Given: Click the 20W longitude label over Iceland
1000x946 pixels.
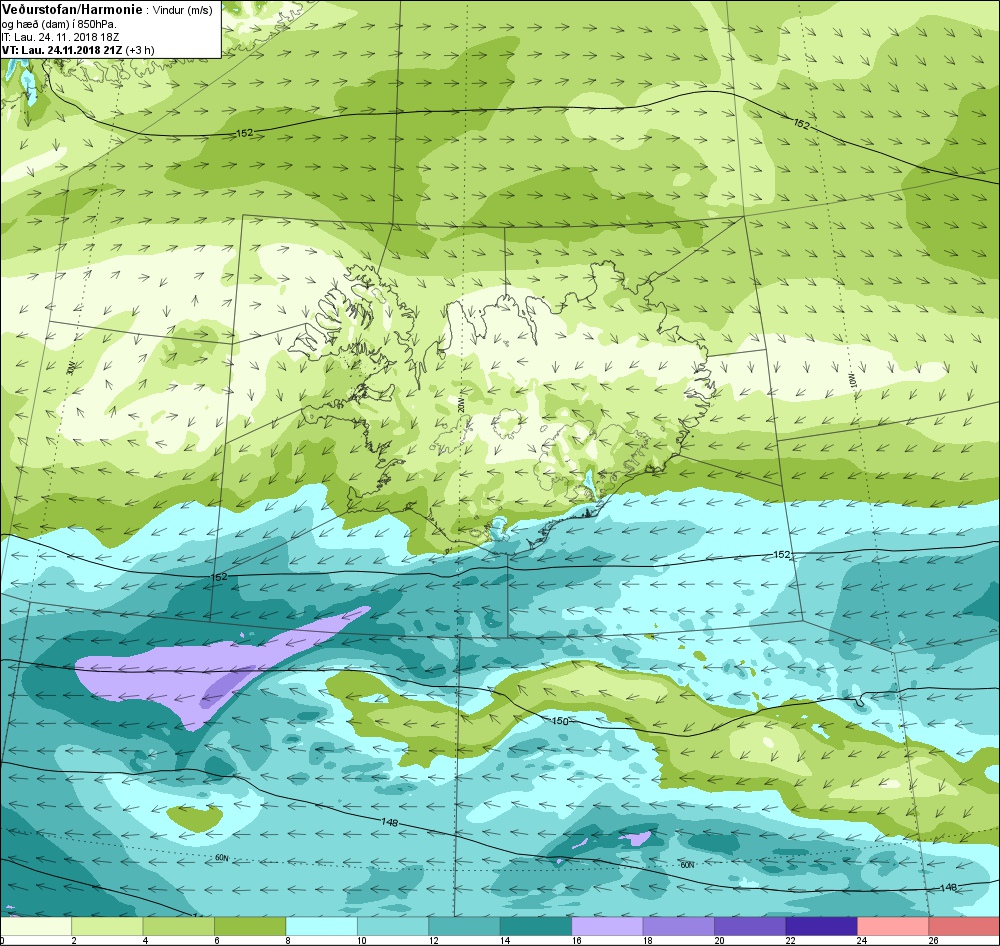Looking at the screenshot, I should pyautogui.click(x=460, y=406).
